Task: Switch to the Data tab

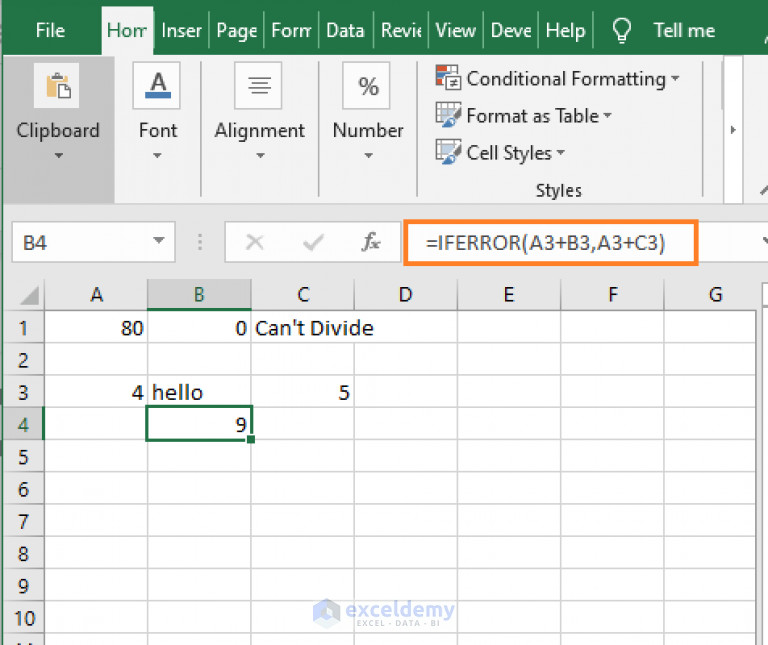Action: tap(345, 30)
